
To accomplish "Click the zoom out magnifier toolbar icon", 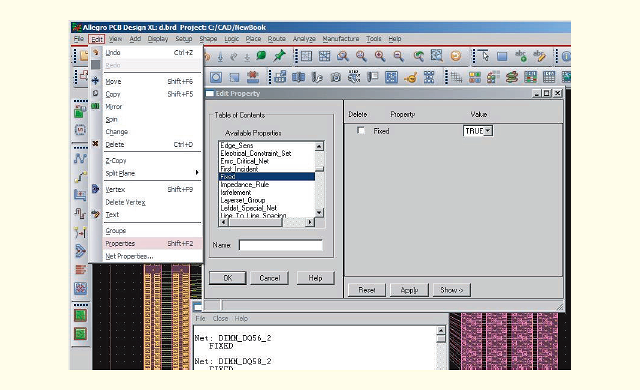I will click(x=398, y=56).
